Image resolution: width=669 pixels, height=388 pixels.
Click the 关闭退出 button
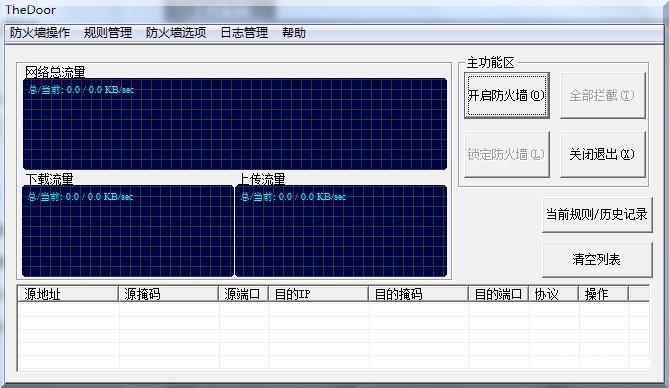pyautogui.click(x=602, y=154)
